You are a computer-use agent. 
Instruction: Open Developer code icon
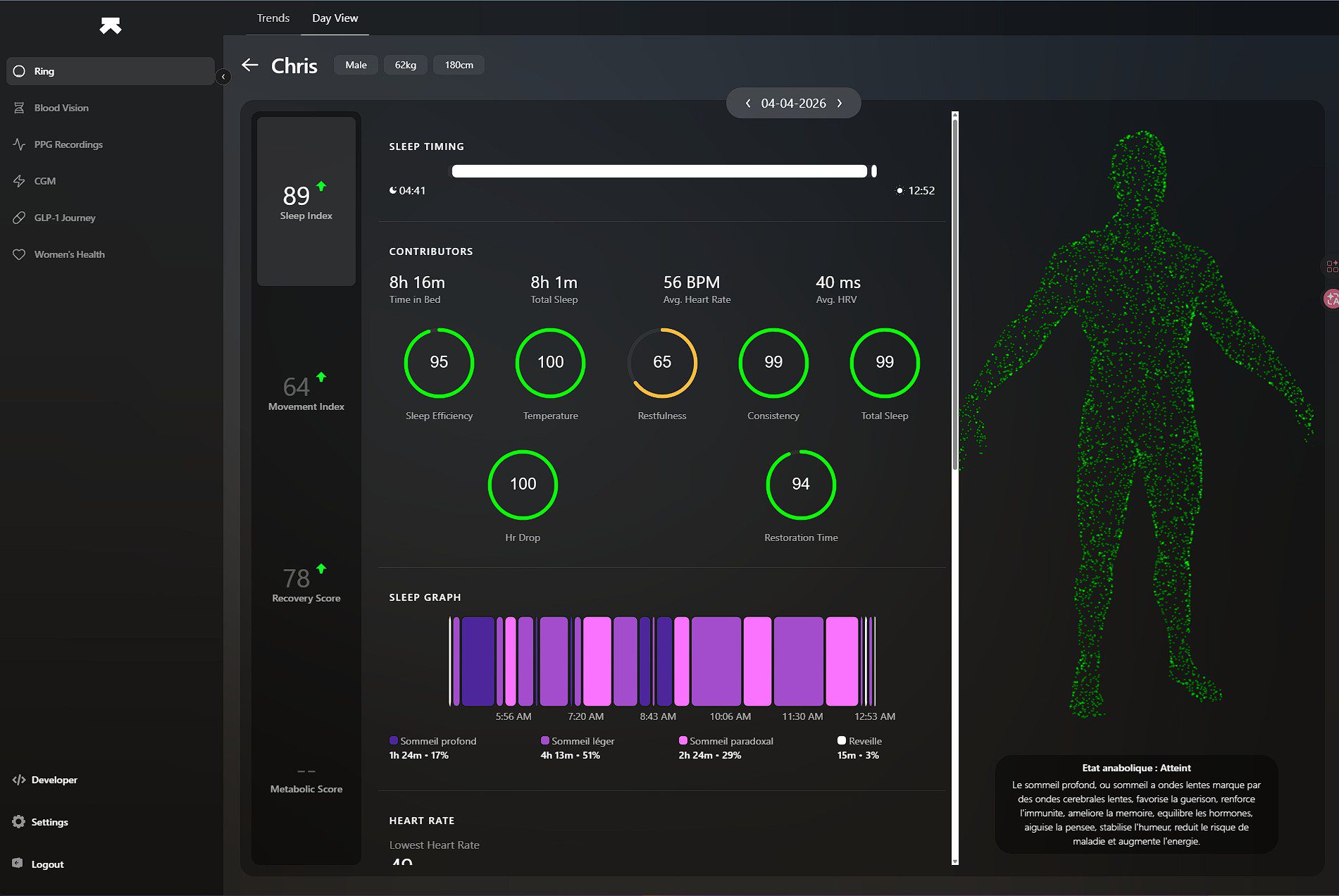pyautogui.click(x=19, y=780)
